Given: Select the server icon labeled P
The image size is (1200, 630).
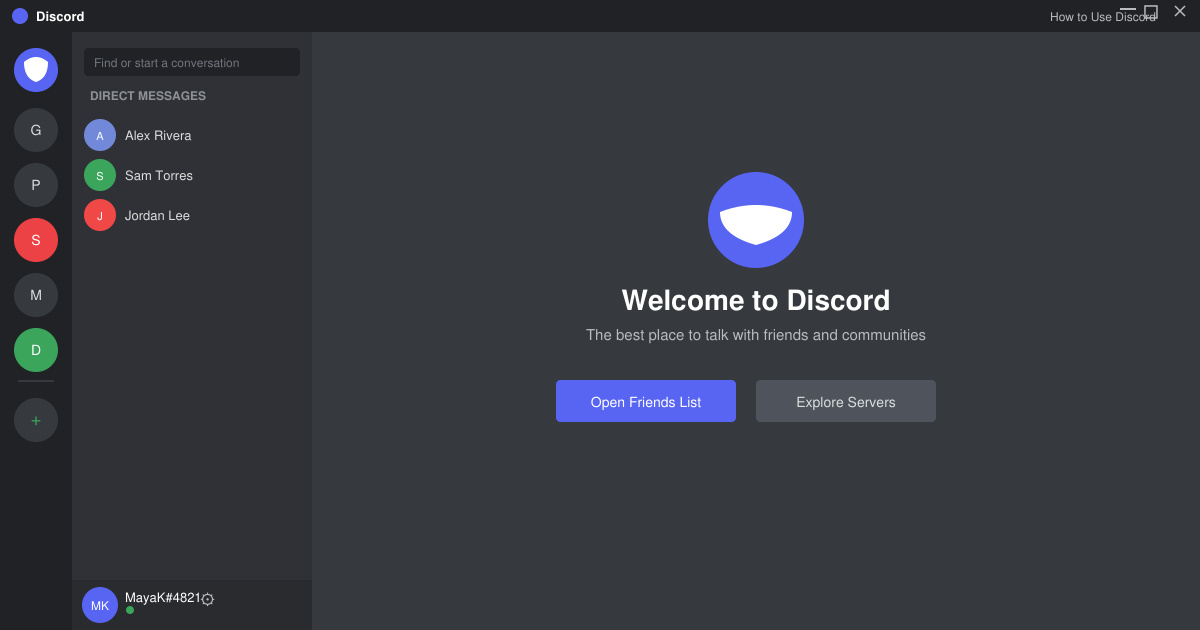Looking at the screenshot, I should click(x=36, y=185).
